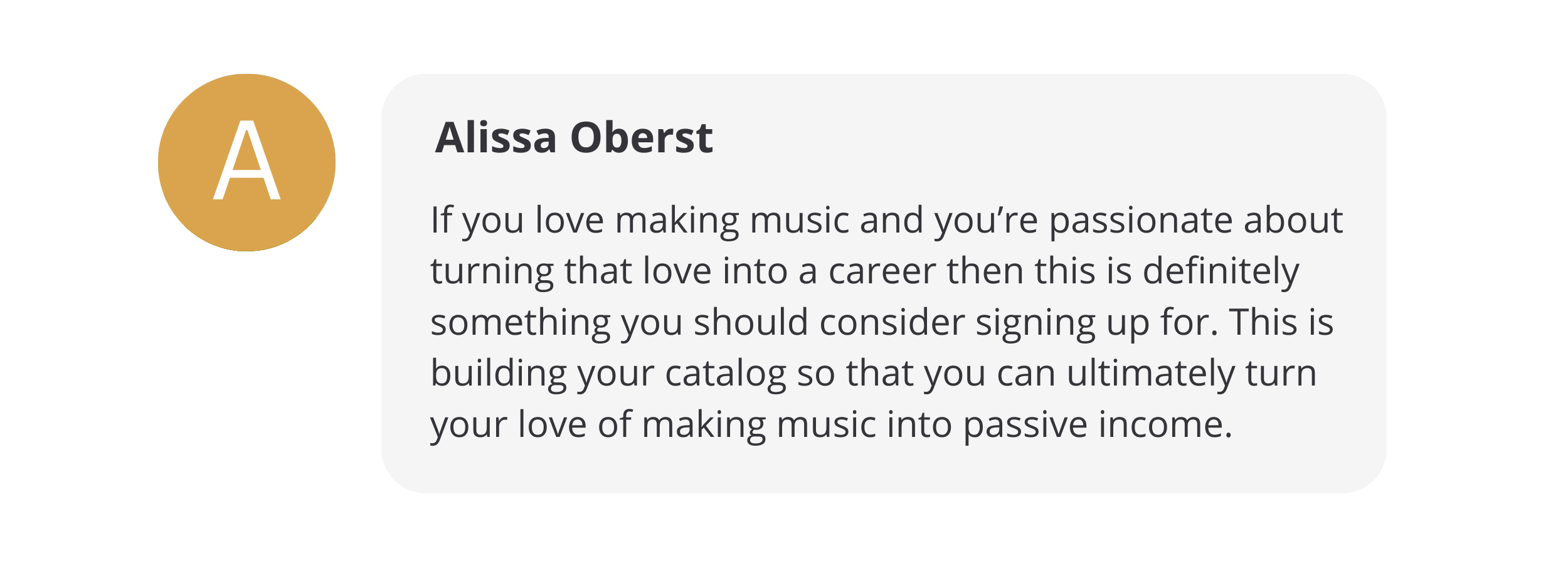Click the line starting 'If you love making music'
This screenshot has width=1568, height=588.
(886, 221)
